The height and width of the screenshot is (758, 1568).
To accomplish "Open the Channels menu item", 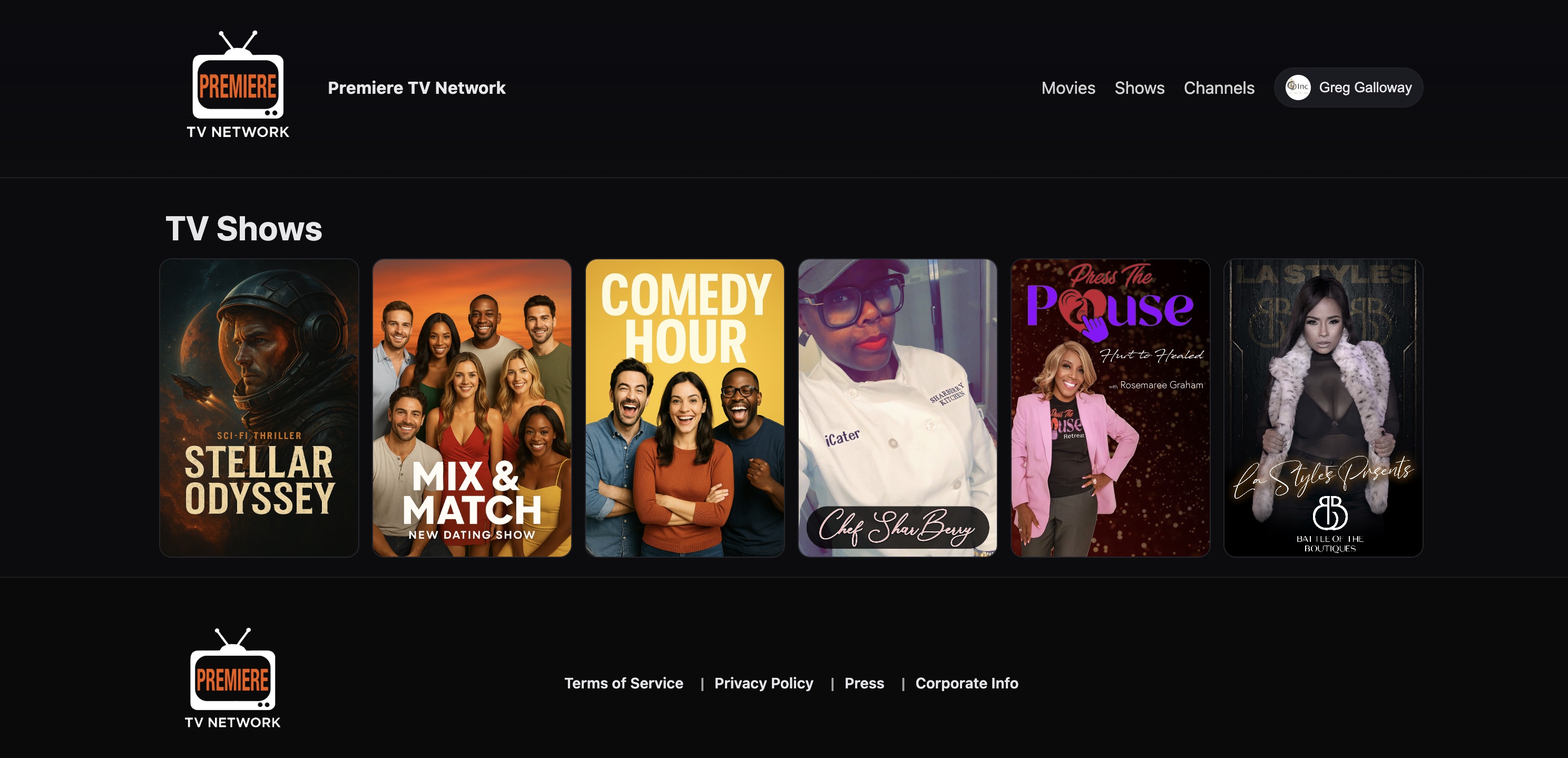I will [1219, 88].
